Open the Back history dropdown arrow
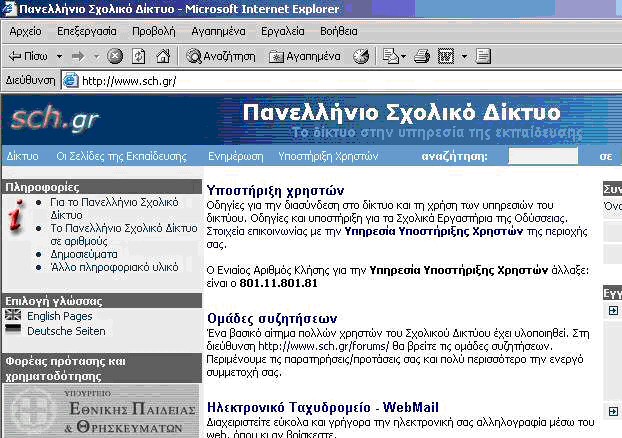 pos(59,56)
